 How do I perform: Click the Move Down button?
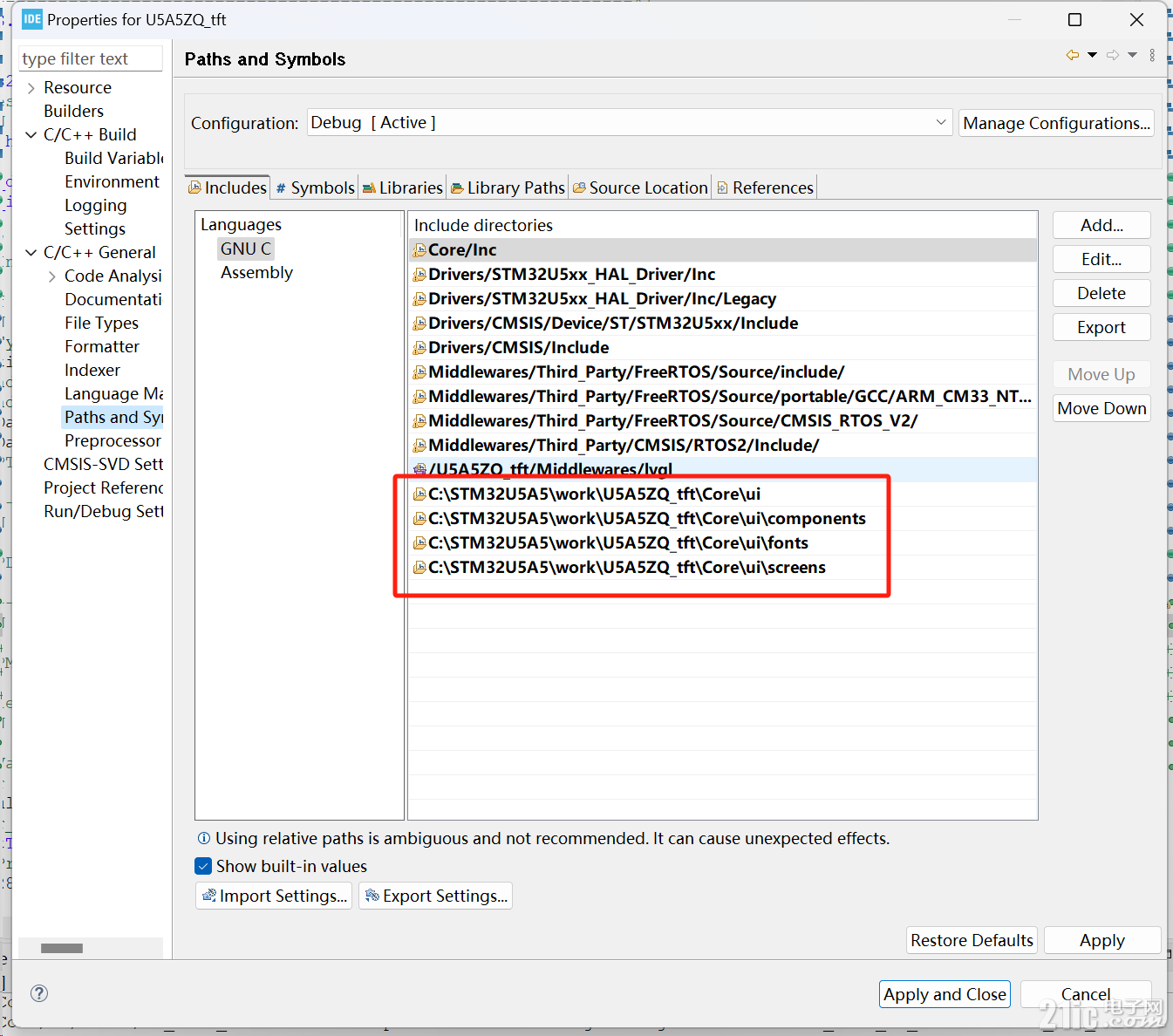point(1101,408)
